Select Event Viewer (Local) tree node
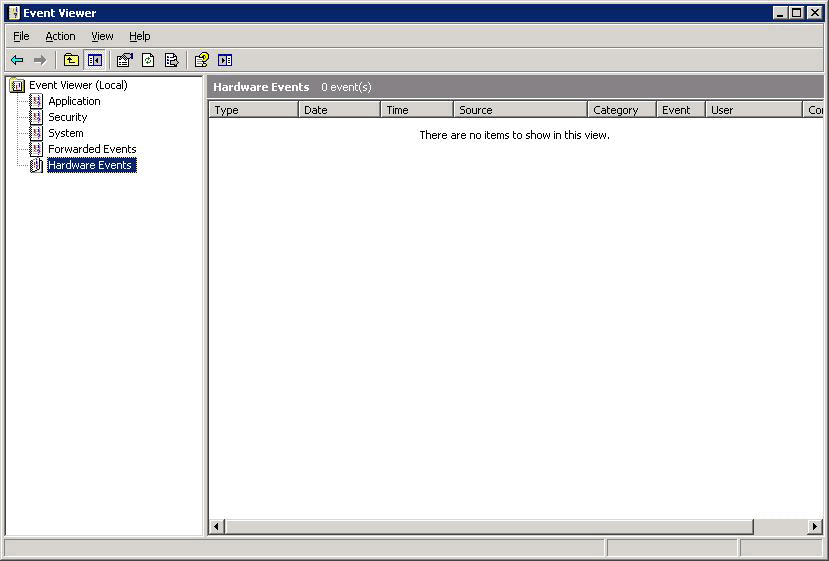This screenshot has height=561, width=829. pos(78,85)
